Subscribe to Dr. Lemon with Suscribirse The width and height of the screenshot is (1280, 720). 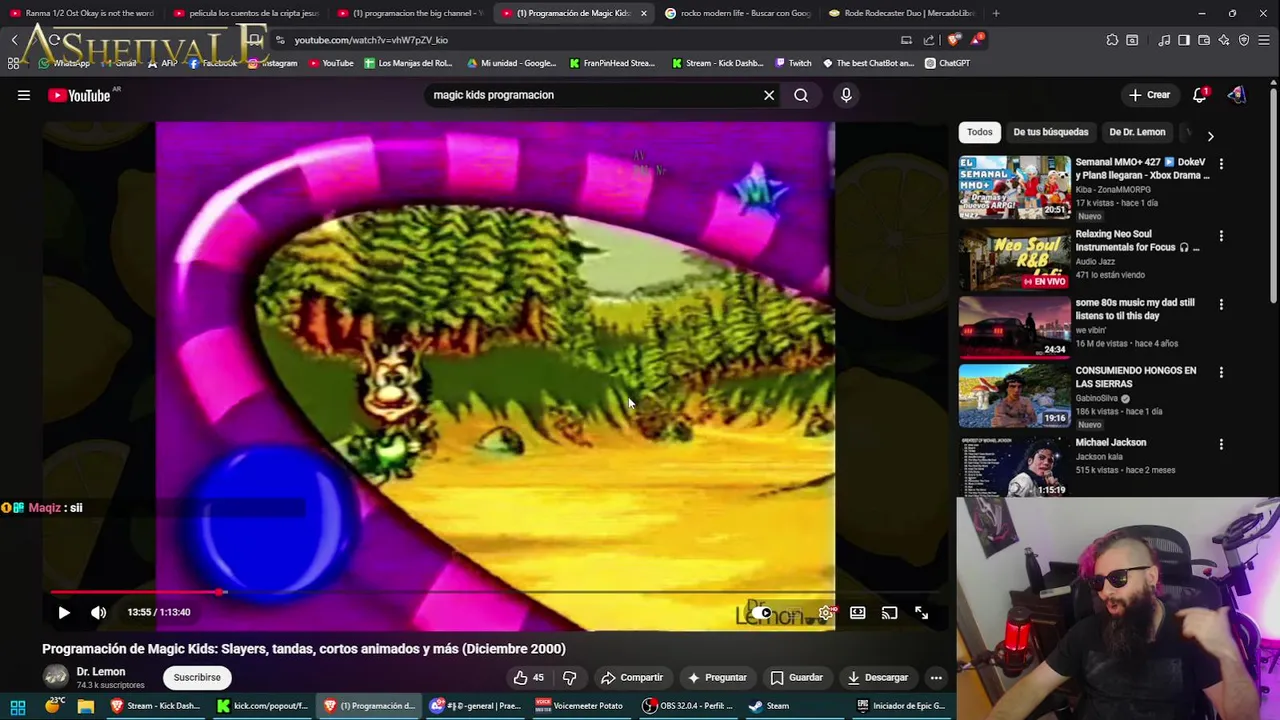[197, 677]
